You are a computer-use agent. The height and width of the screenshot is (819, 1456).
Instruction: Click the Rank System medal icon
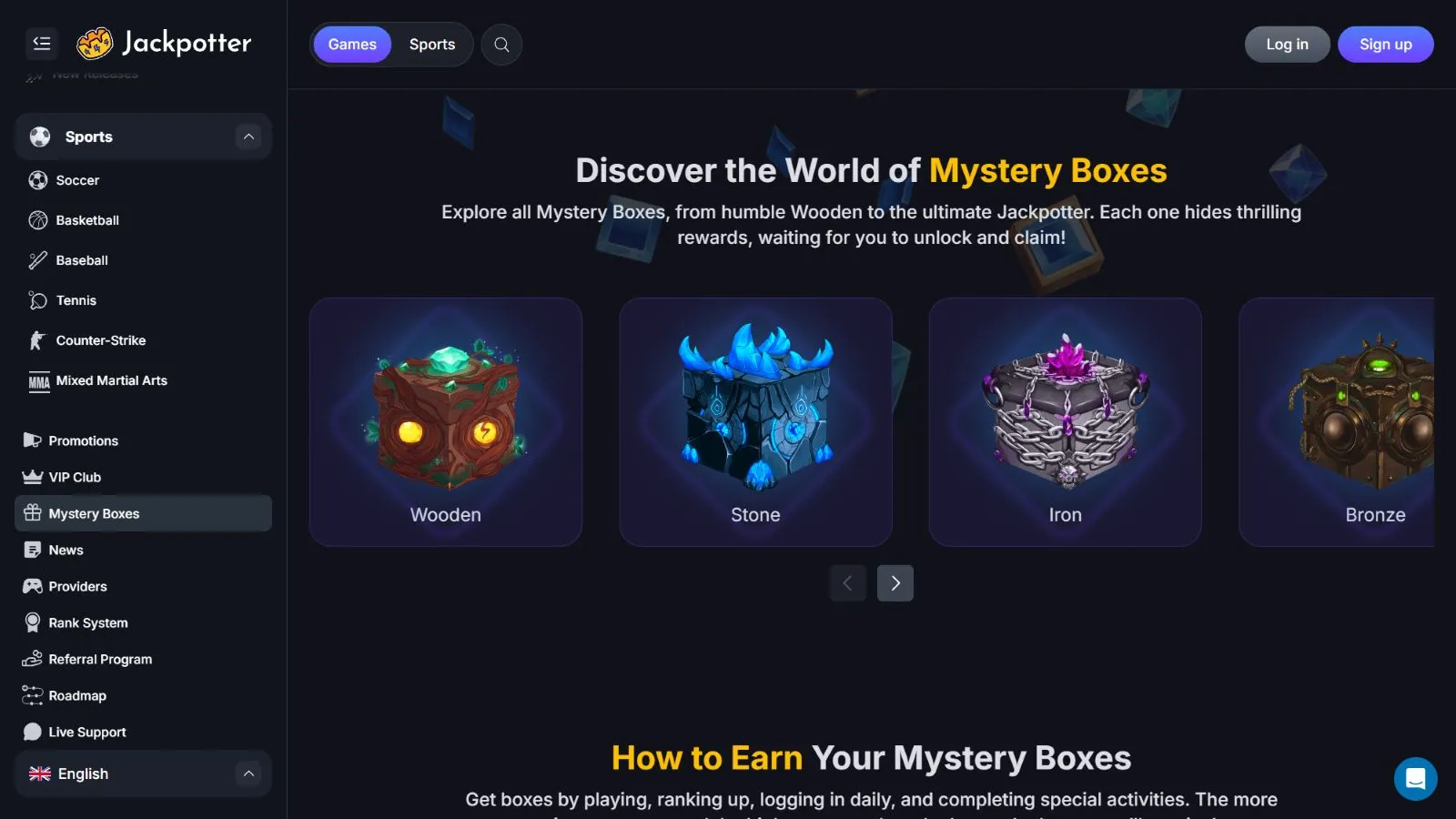click(x=33, y=622)
